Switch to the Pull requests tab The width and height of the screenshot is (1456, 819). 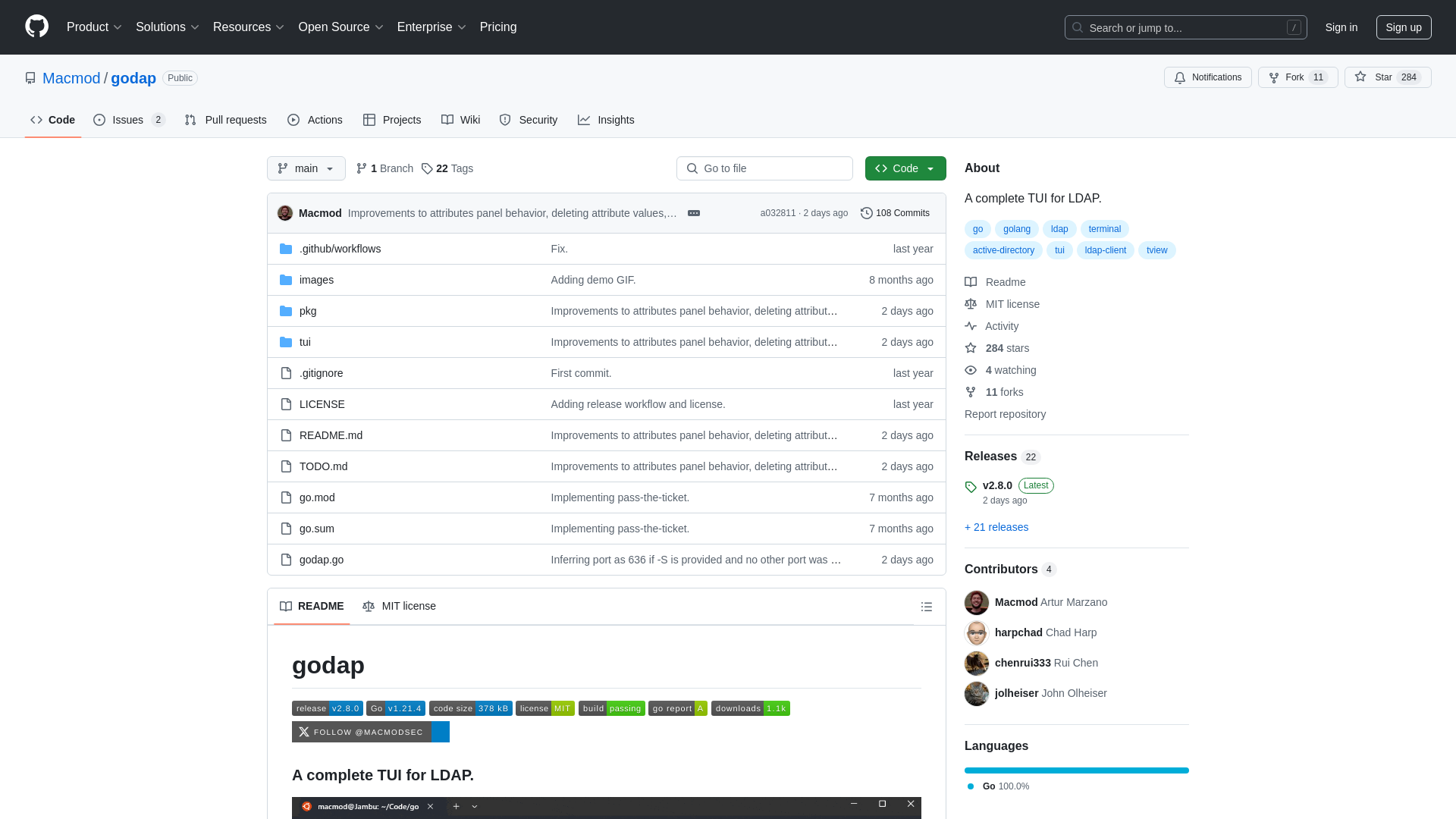225,120
